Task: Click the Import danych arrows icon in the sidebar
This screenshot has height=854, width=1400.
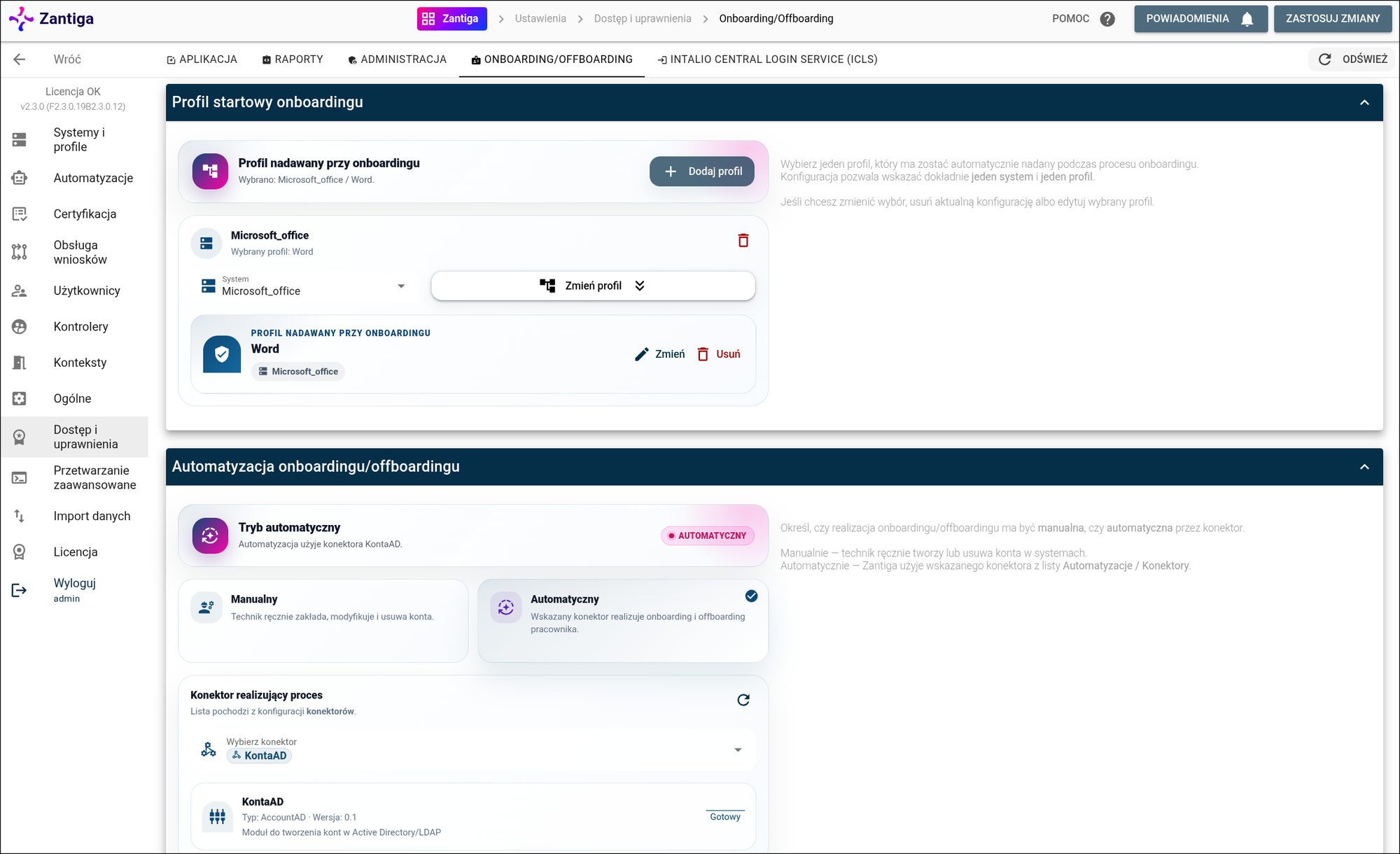Action: (20, 516)
